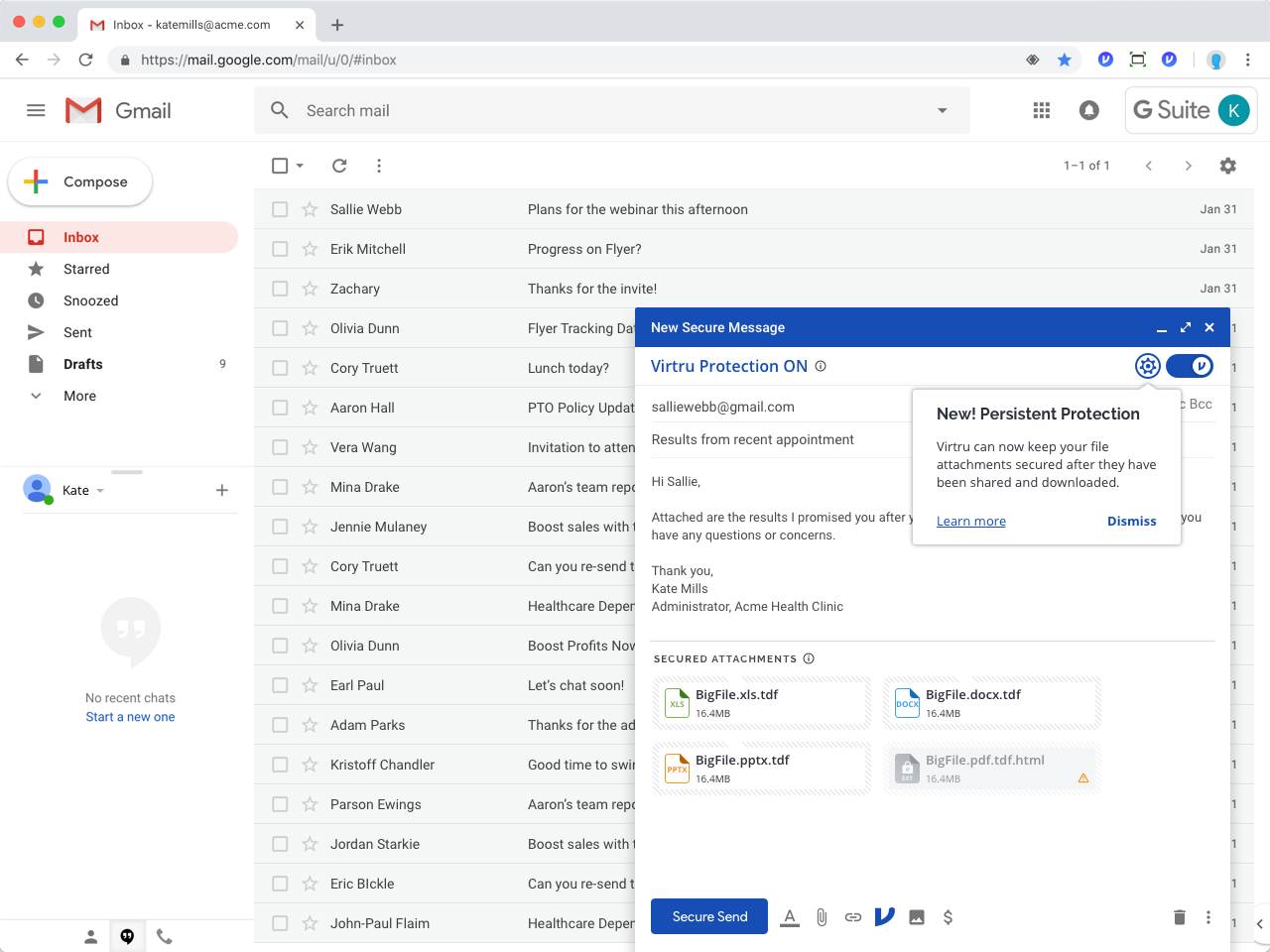The height and width of the screenshot is (952, 1270).
Task: Open formatting options in compose toolbar
Action: point(790,917)
